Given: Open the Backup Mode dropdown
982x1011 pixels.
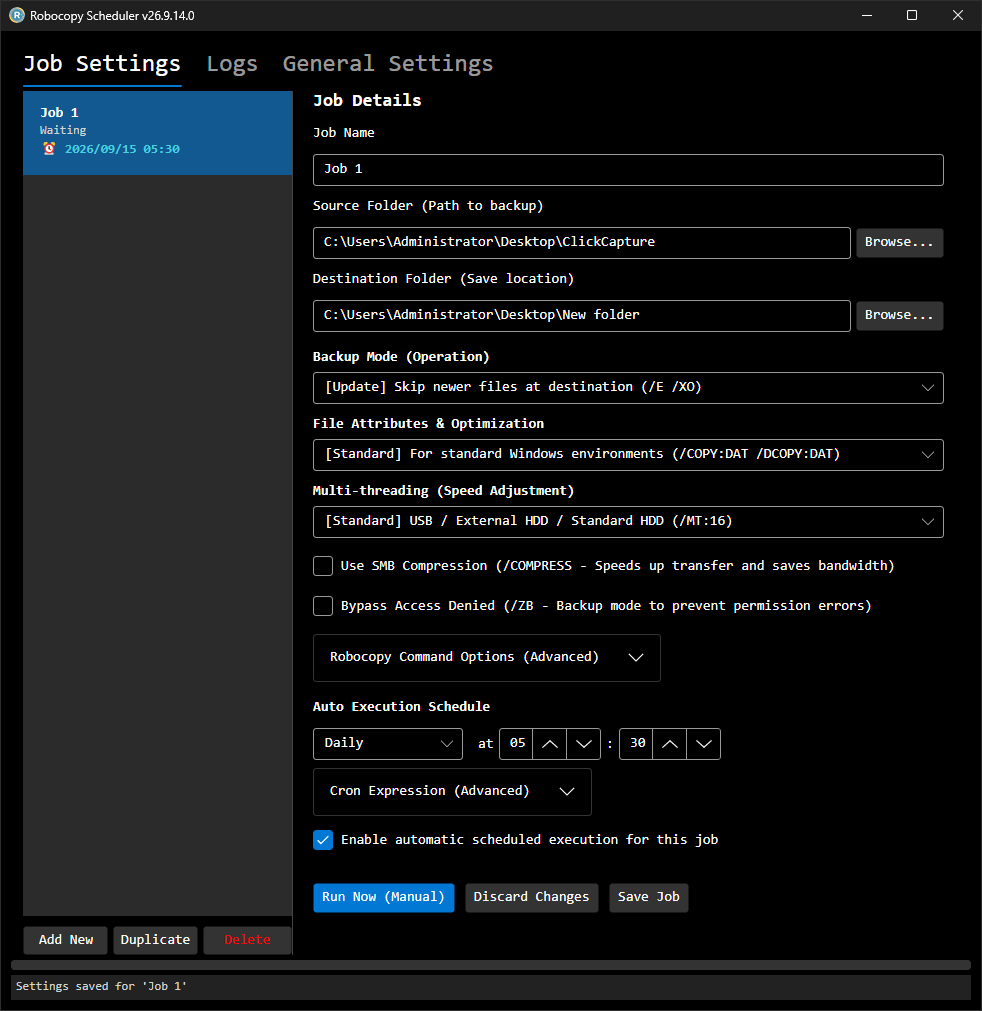Looking at the screenshot, I should 628,388.
